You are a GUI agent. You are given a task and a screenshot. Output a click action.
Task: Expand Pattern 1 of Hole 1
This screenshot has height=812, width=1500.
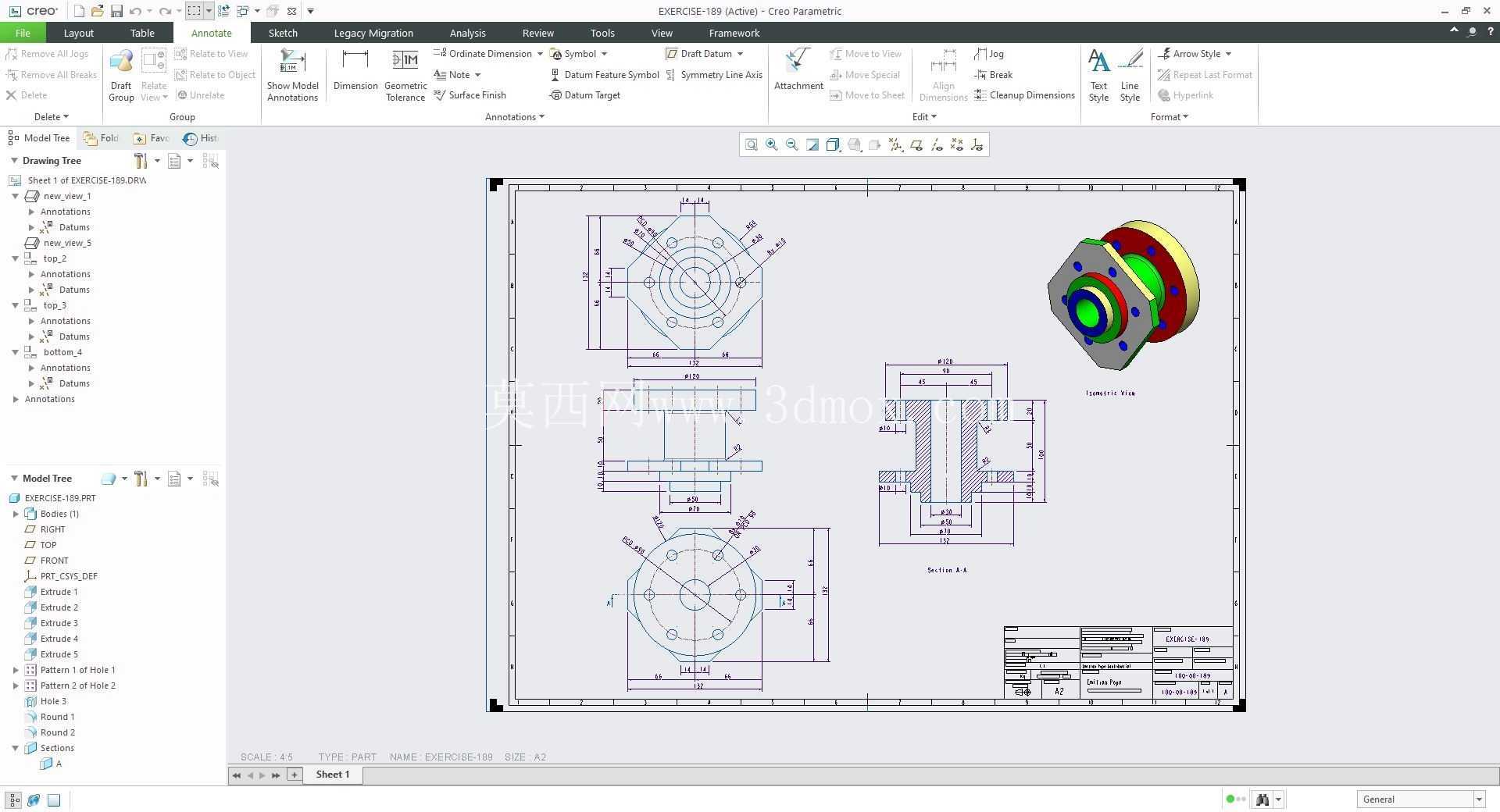(x=16, y=670)
